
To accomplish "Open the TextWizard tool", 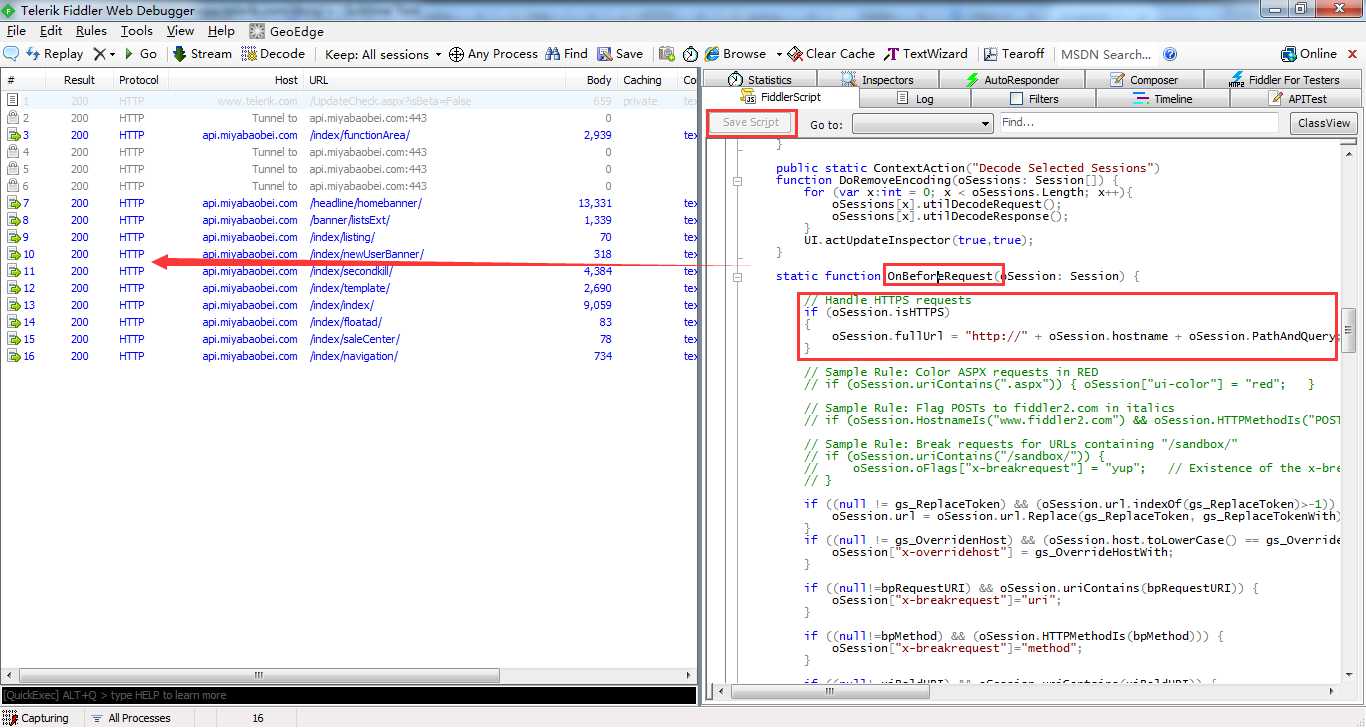I will tap(926, 54).
